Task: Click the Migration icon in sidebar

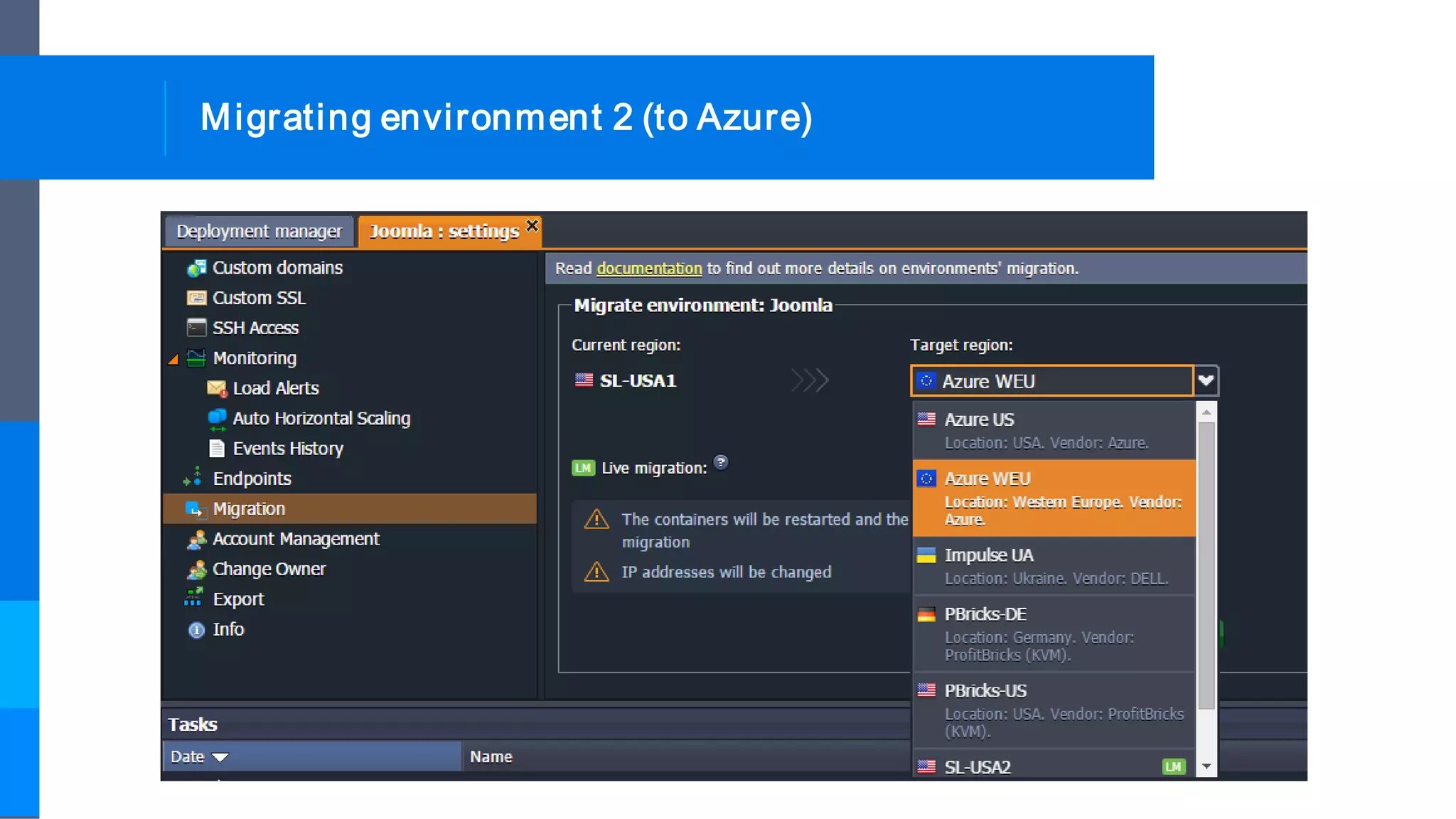Action: (x=195, y=509)
